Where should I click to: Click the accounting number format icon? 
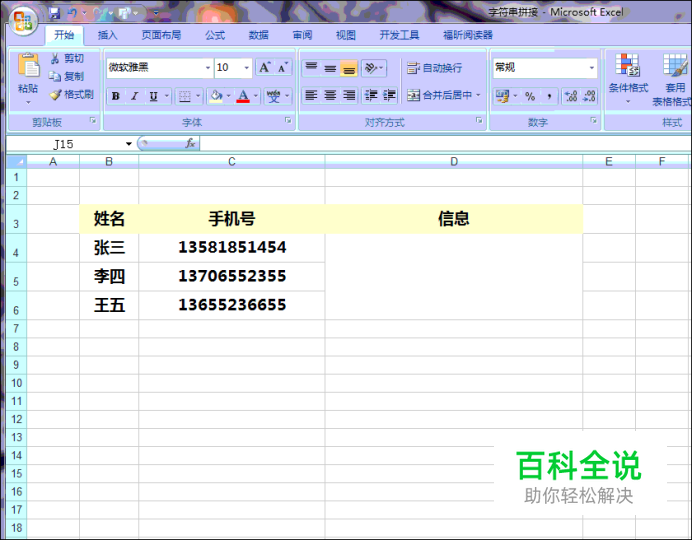[x=502, y=96]
